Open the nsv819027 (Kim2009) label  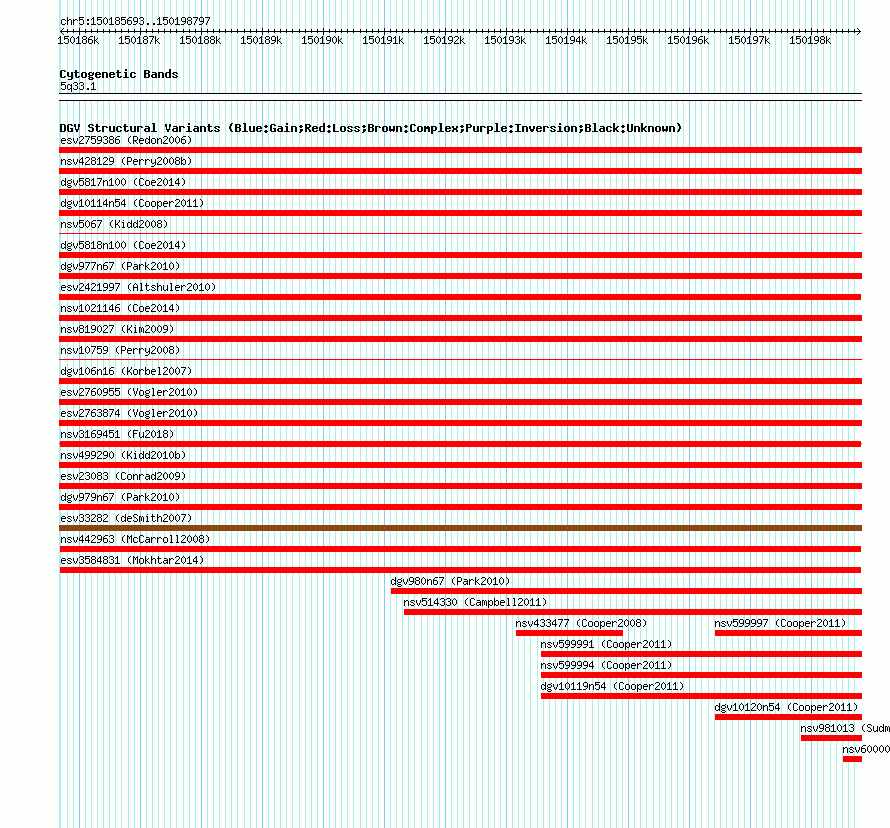(117, 329)
